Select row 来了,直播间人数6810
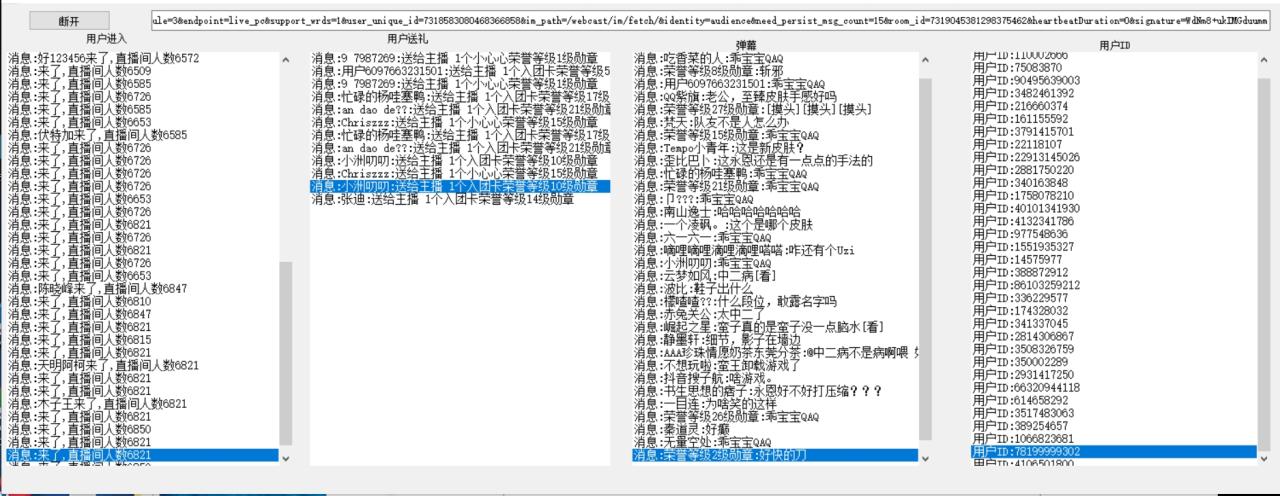 pos(143,301)
